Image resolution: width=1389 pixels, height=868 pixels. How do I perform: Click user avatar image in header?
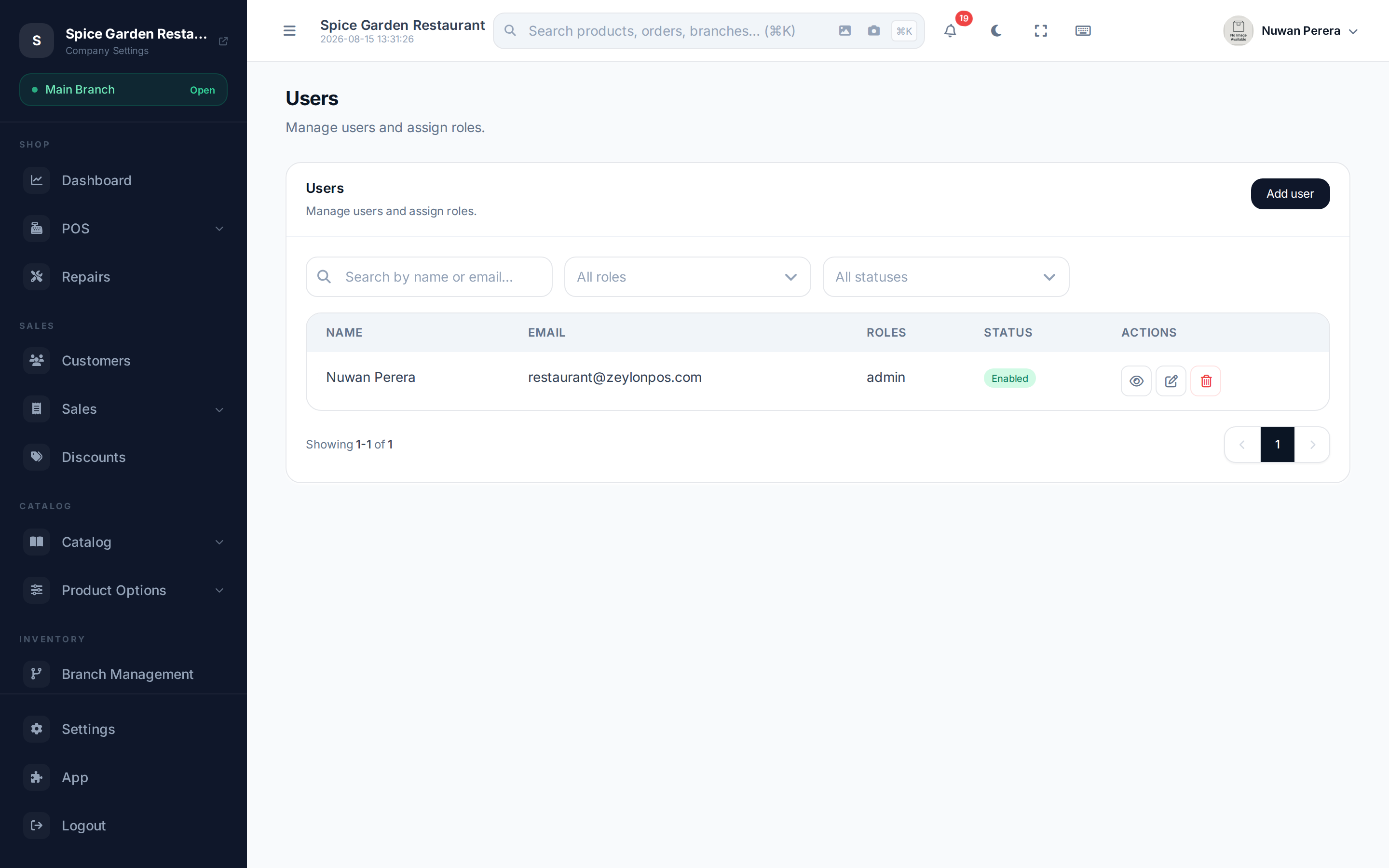click(1238, 30)
